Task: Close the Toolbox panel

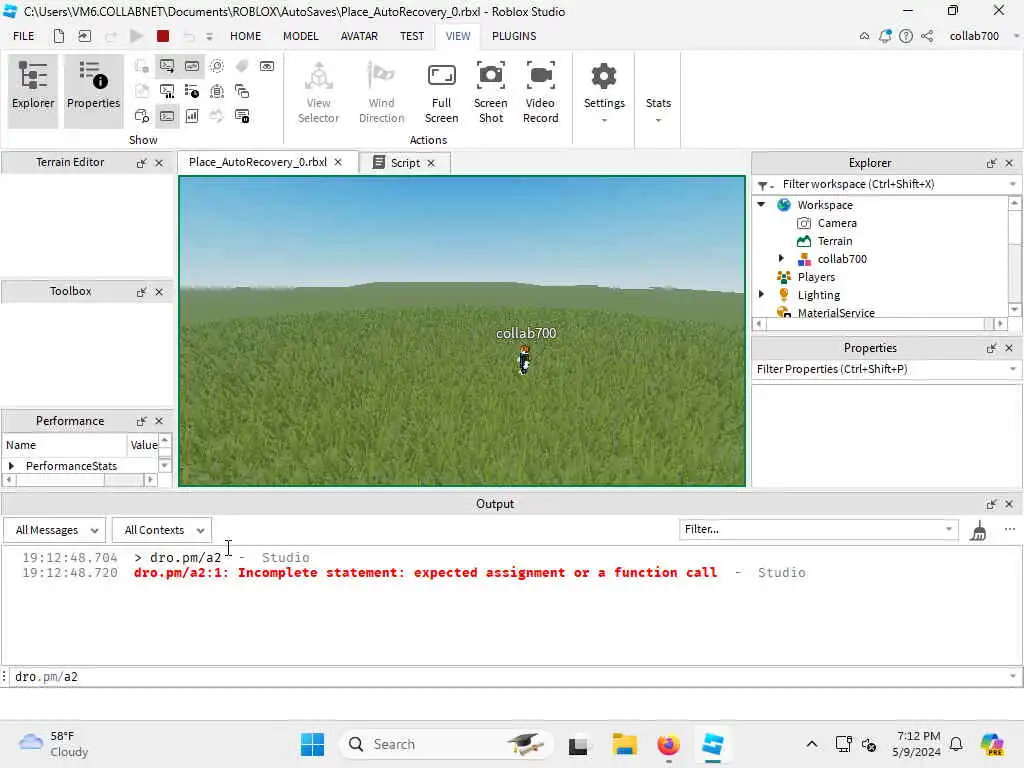Action: pyautogui.click(x=159, y=292)
